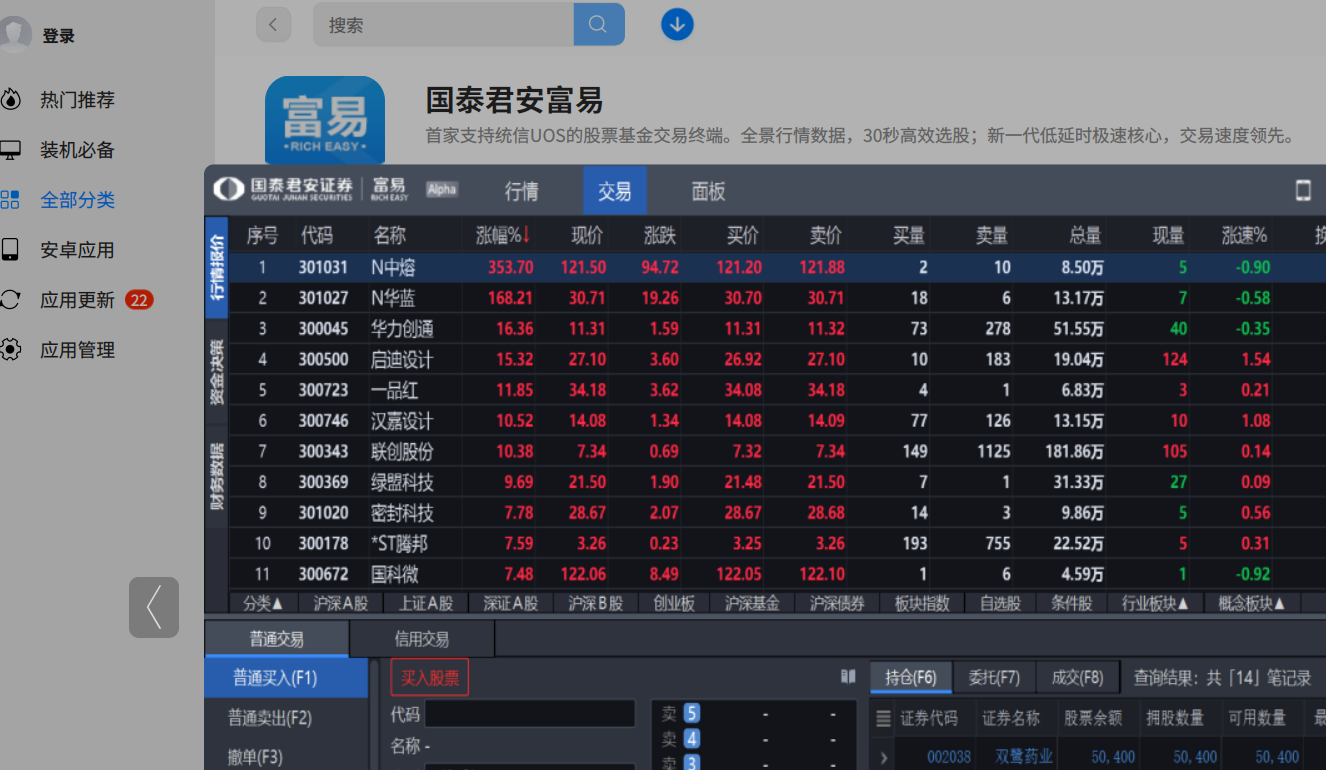The height and width of the screenshot is (770, 1326).
Task: Click the app store 搜索 input field
Action: (x=444, y=24)
